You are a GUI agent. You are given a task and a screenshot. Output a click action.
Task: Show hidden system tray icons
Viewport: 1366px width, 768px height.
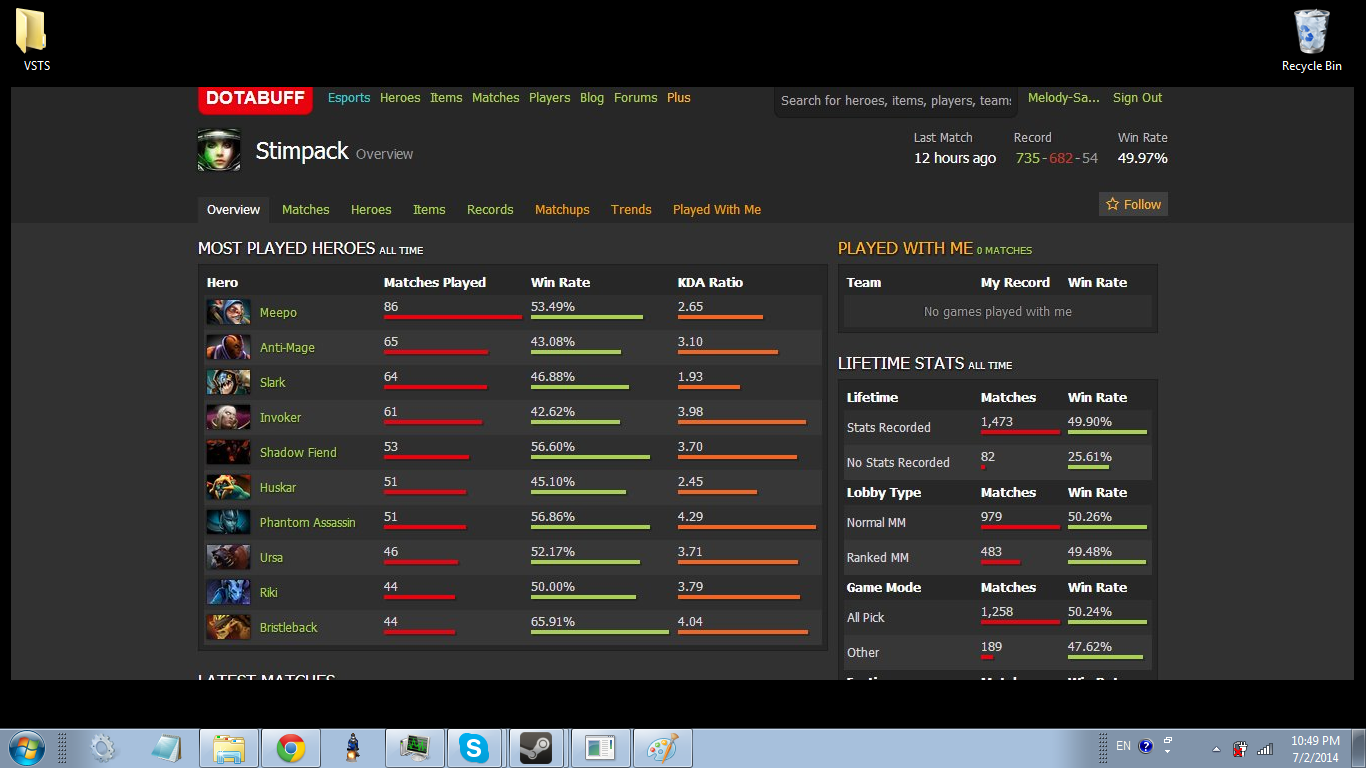point(1217,748)
